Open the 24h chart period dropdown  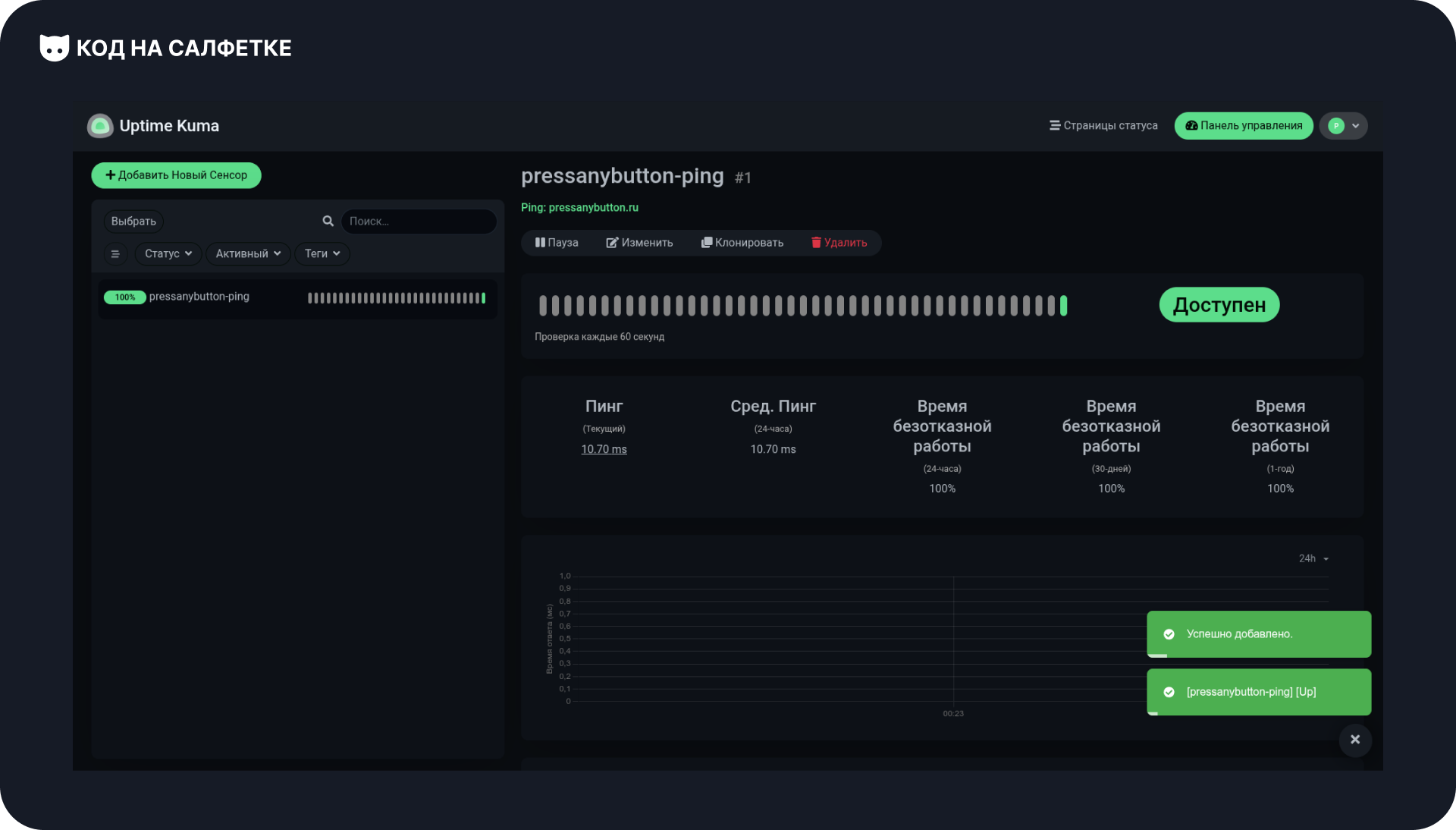pos(1313,558)
